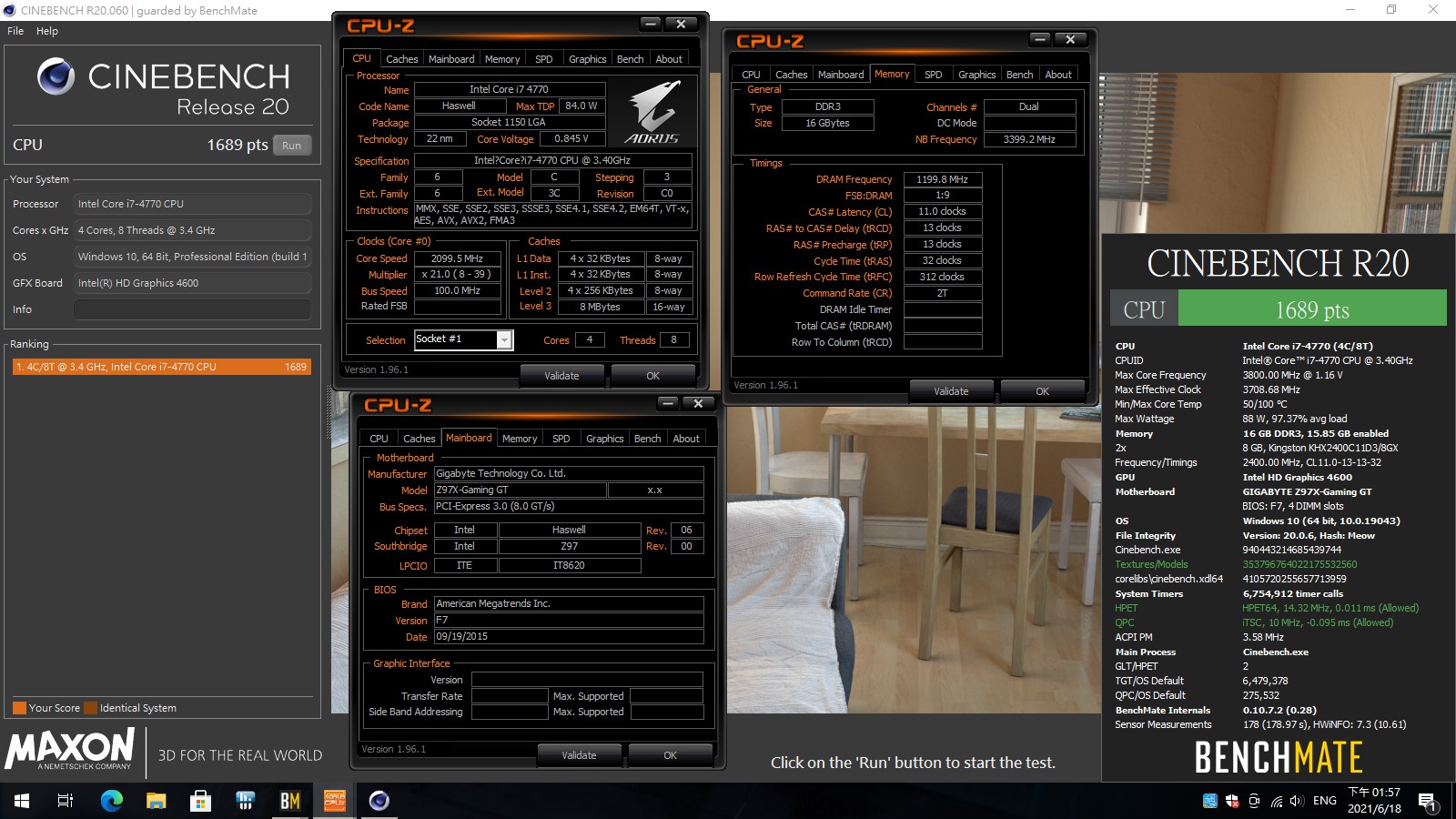
Task: Open About tab in Mainboard window
Action: pos(686,439)
